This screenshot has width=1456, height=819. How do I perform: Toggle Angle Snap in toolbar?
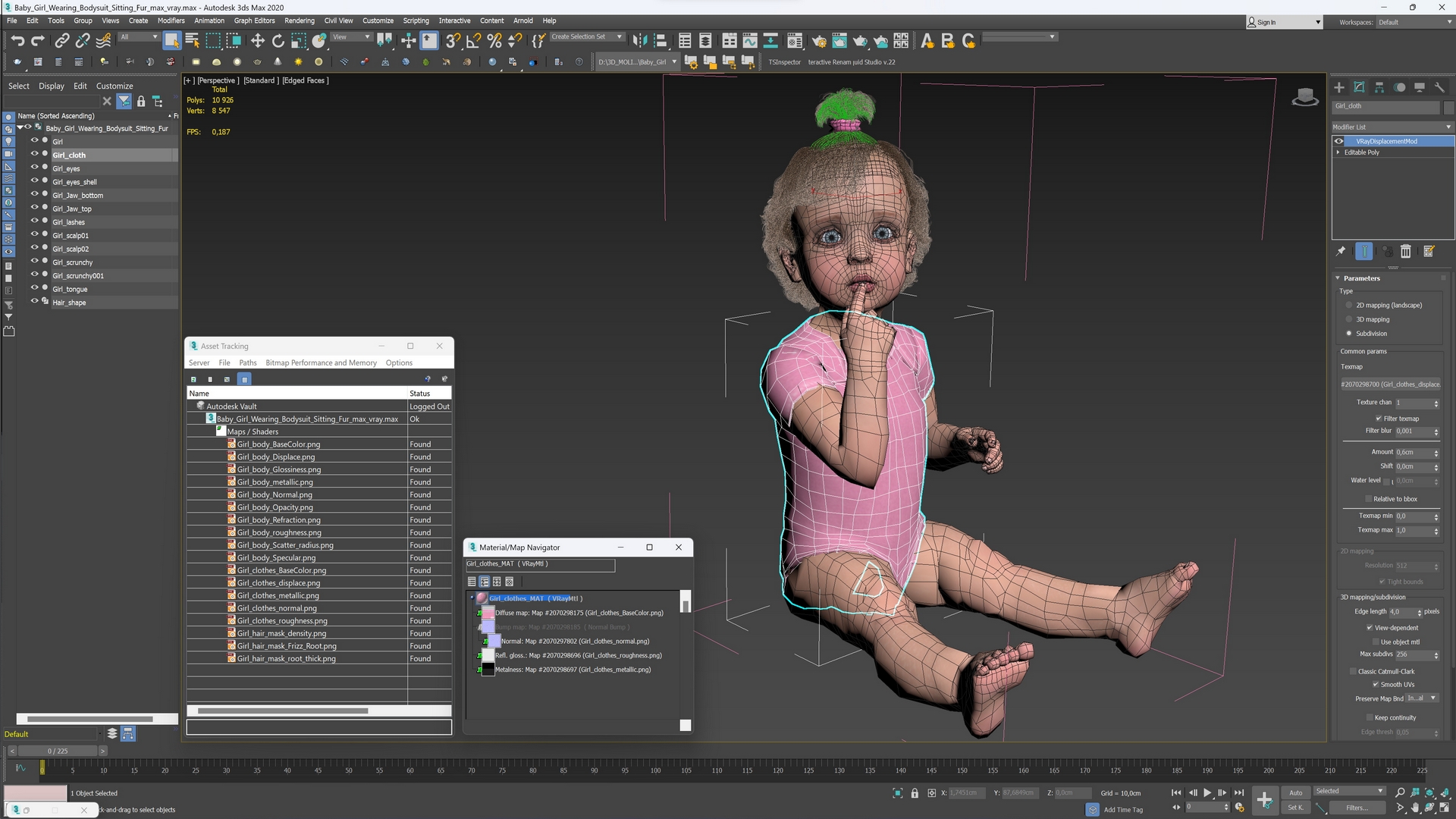point(474,40)
